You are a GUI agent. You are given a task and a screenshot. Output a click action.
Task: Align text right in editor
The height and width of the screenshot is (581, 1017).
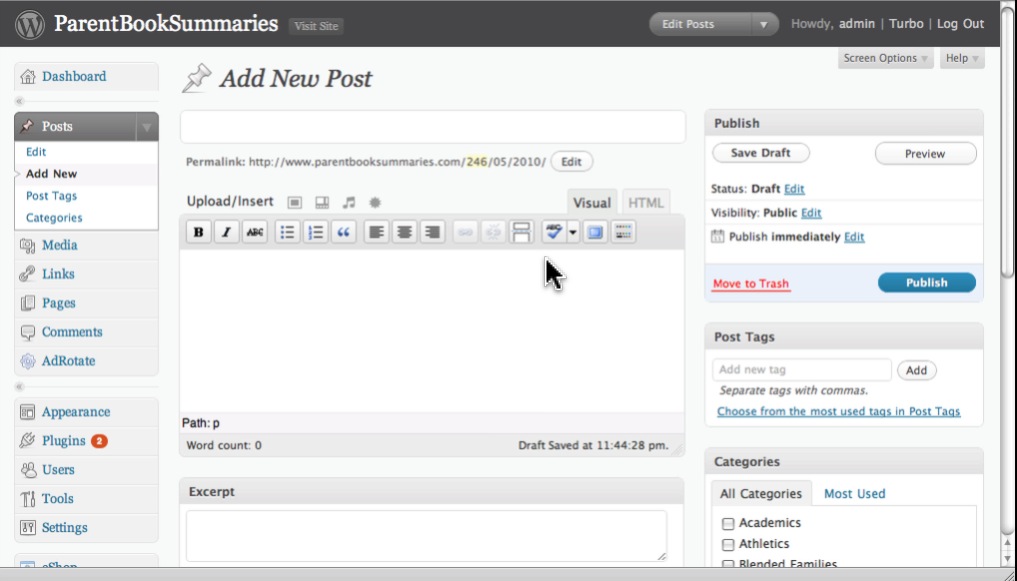point(433,232)
